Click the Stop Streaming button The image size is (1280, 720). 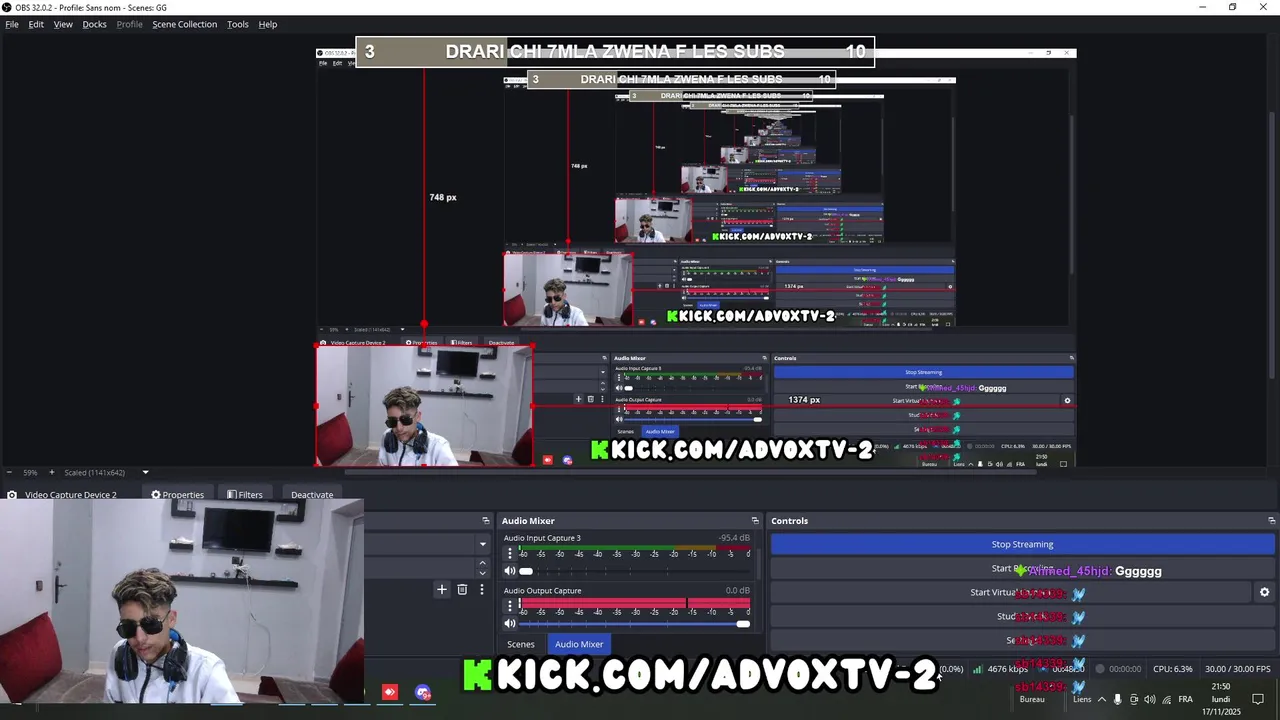coord(1022,544)
